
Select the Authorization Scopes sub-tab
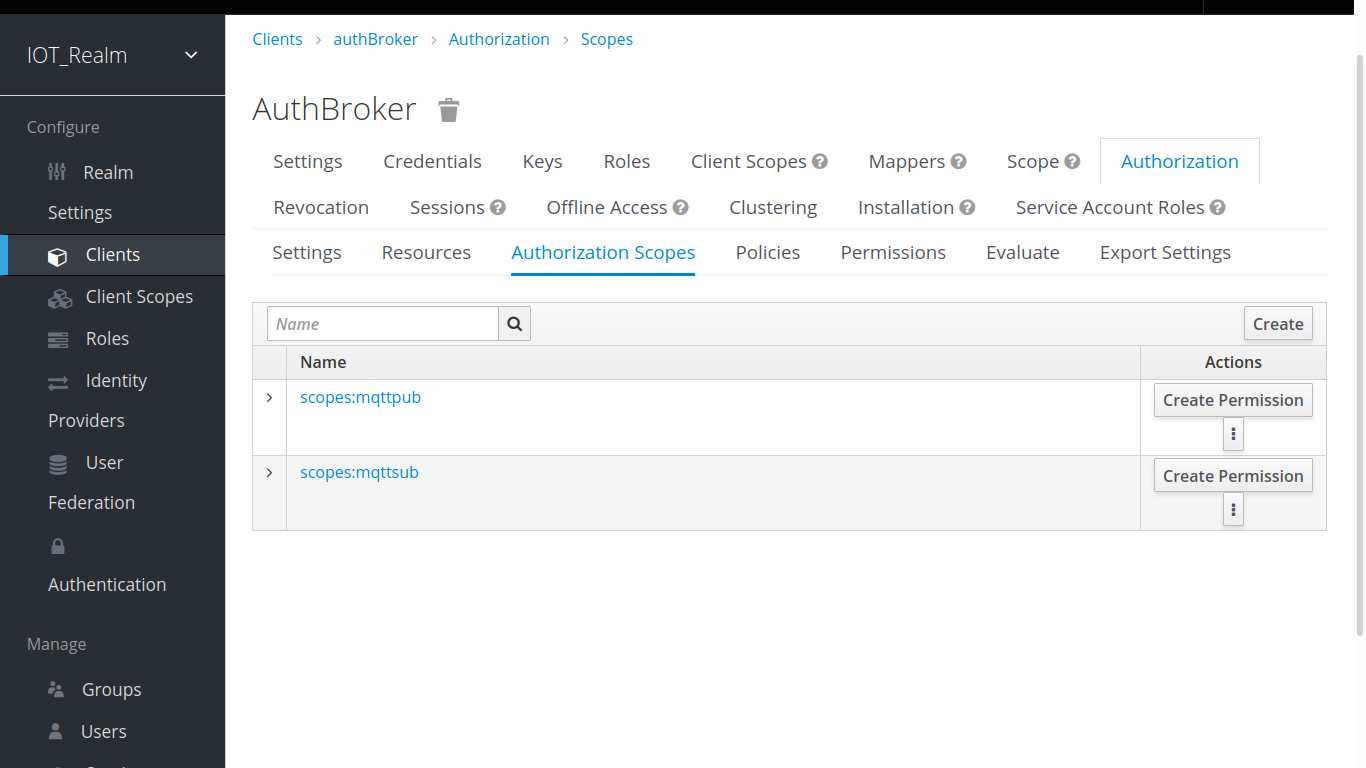[x=603, y=252]
